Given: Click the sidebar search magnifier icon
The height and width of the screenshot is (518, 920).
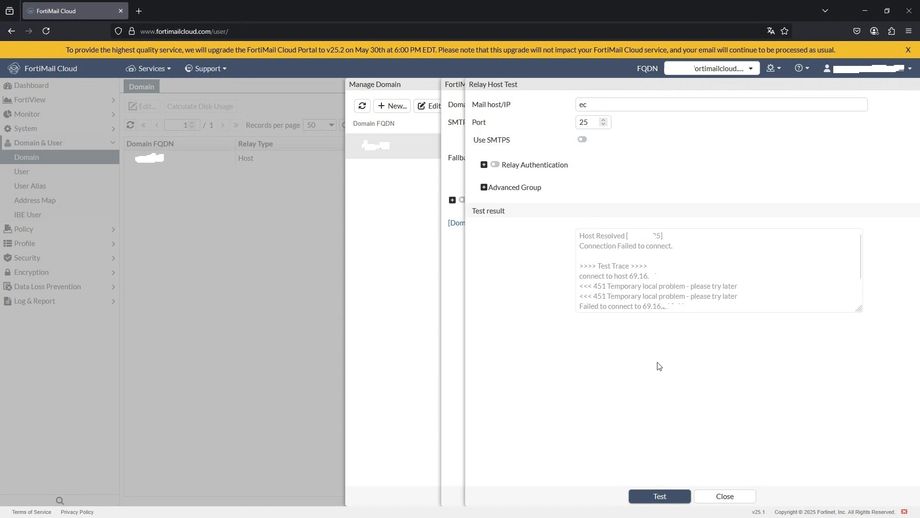Looking at the screenshot, I should 59,500.
